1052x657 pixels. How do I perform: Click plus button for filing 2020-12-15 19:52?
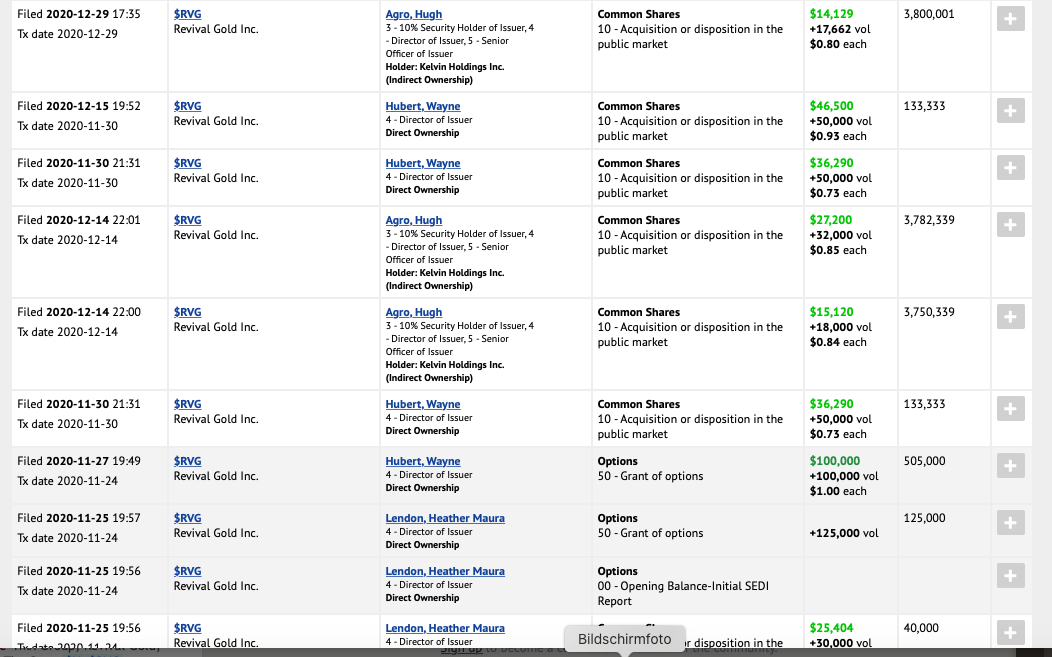(x=1011, y=111)
